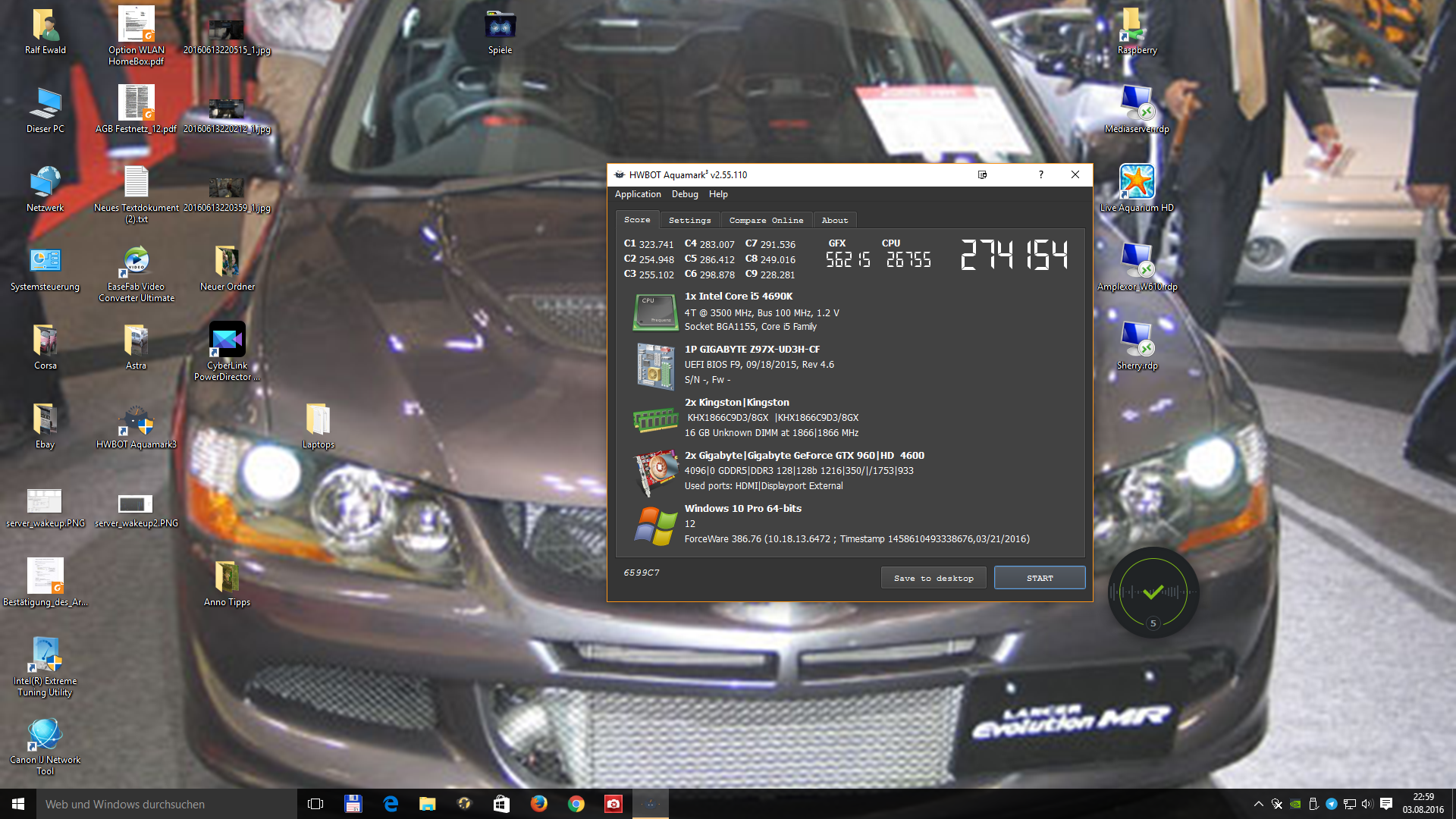Switch to the Settings tab
This screenshot has height=819, width=1456.
tap(689, 220)
